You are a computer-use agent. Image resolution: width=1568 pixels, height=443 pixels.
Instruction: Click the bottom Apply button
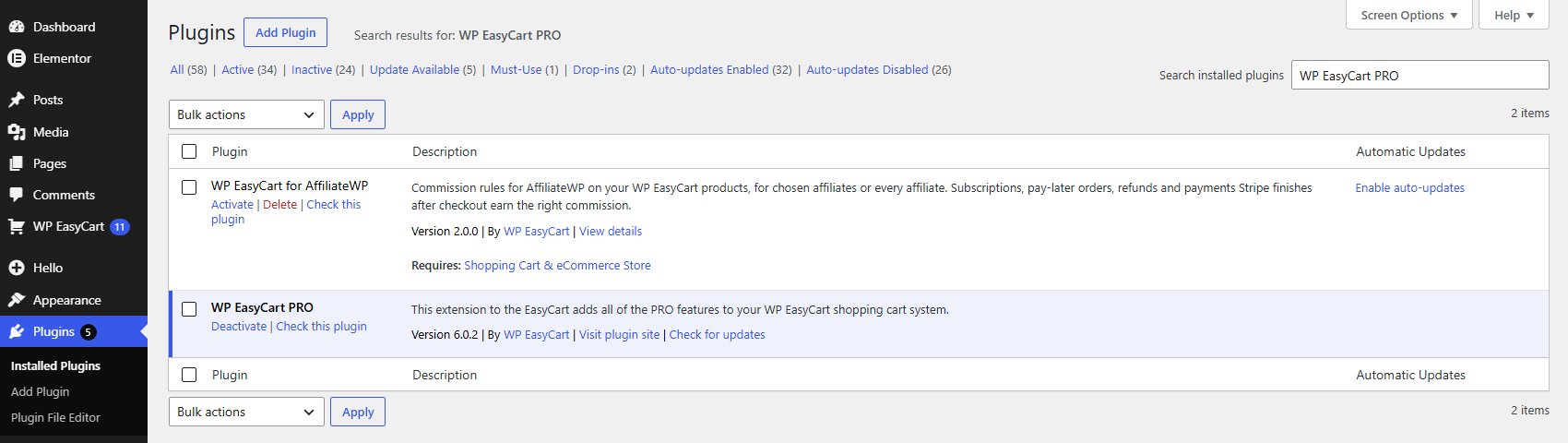(x=358, y=412)
